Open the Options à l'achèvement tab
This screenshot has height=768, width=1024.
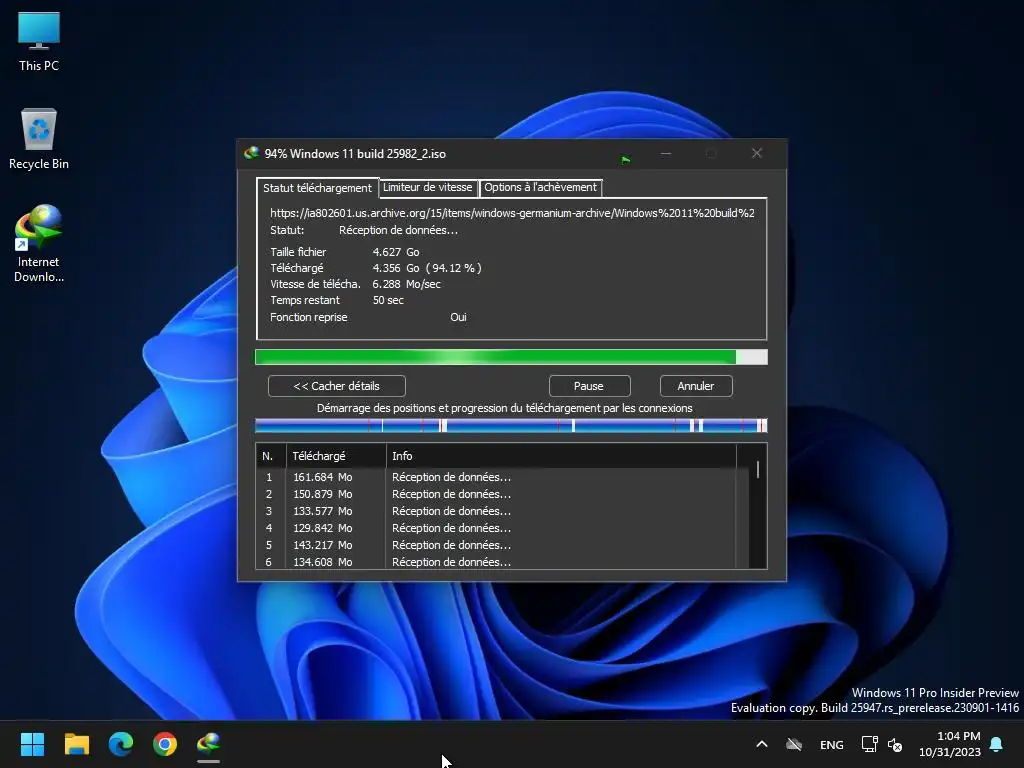[540, 187]
